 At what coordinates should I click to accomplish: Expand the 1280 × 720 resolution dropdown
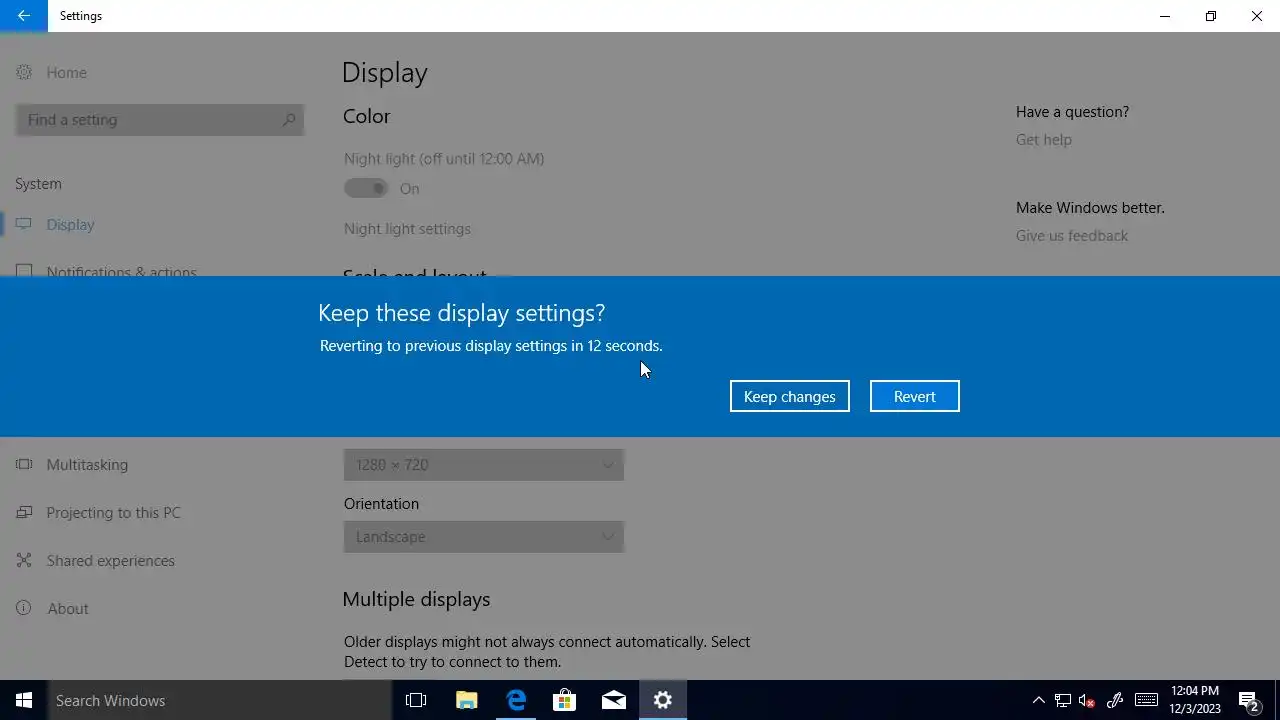click(x=484, y=464)
